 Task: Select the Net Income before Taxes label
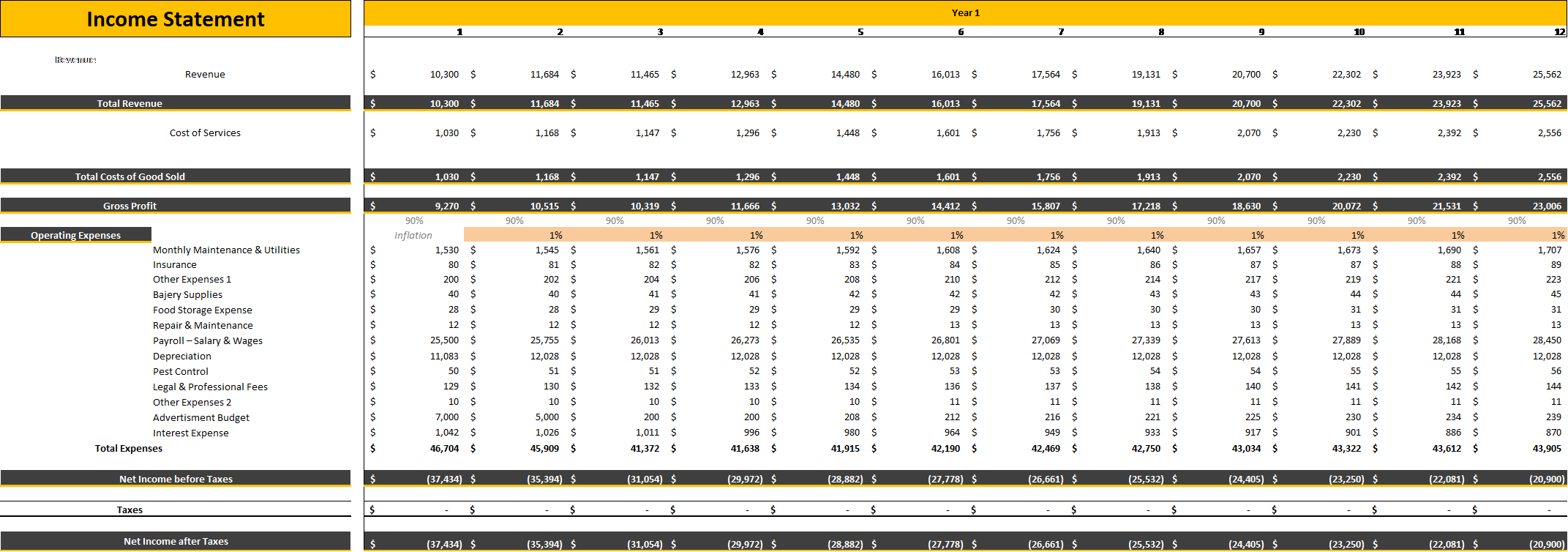tap(176, 479)
